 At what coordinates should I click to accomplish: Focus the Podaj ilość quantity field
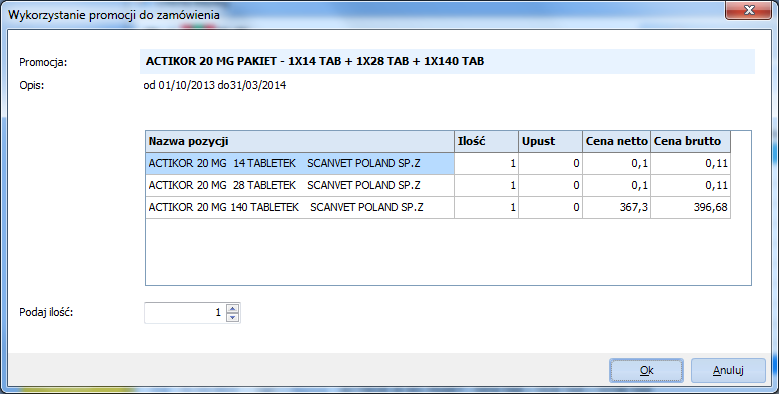[x=185, y=313]
